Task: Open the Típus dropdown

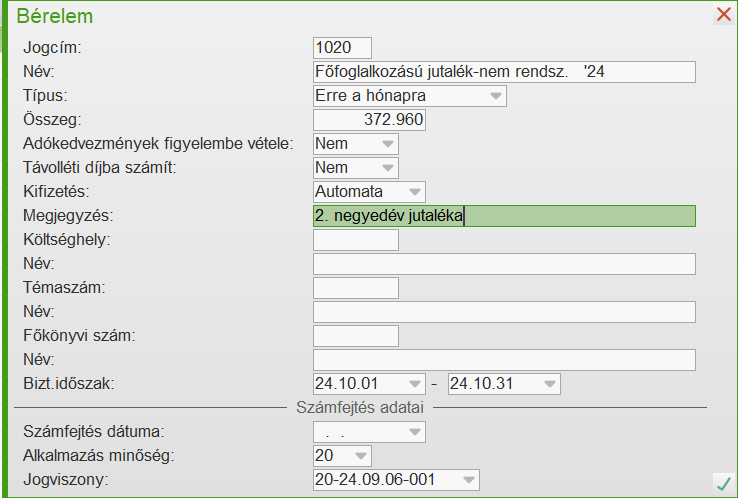Action: tap(496, 96)
